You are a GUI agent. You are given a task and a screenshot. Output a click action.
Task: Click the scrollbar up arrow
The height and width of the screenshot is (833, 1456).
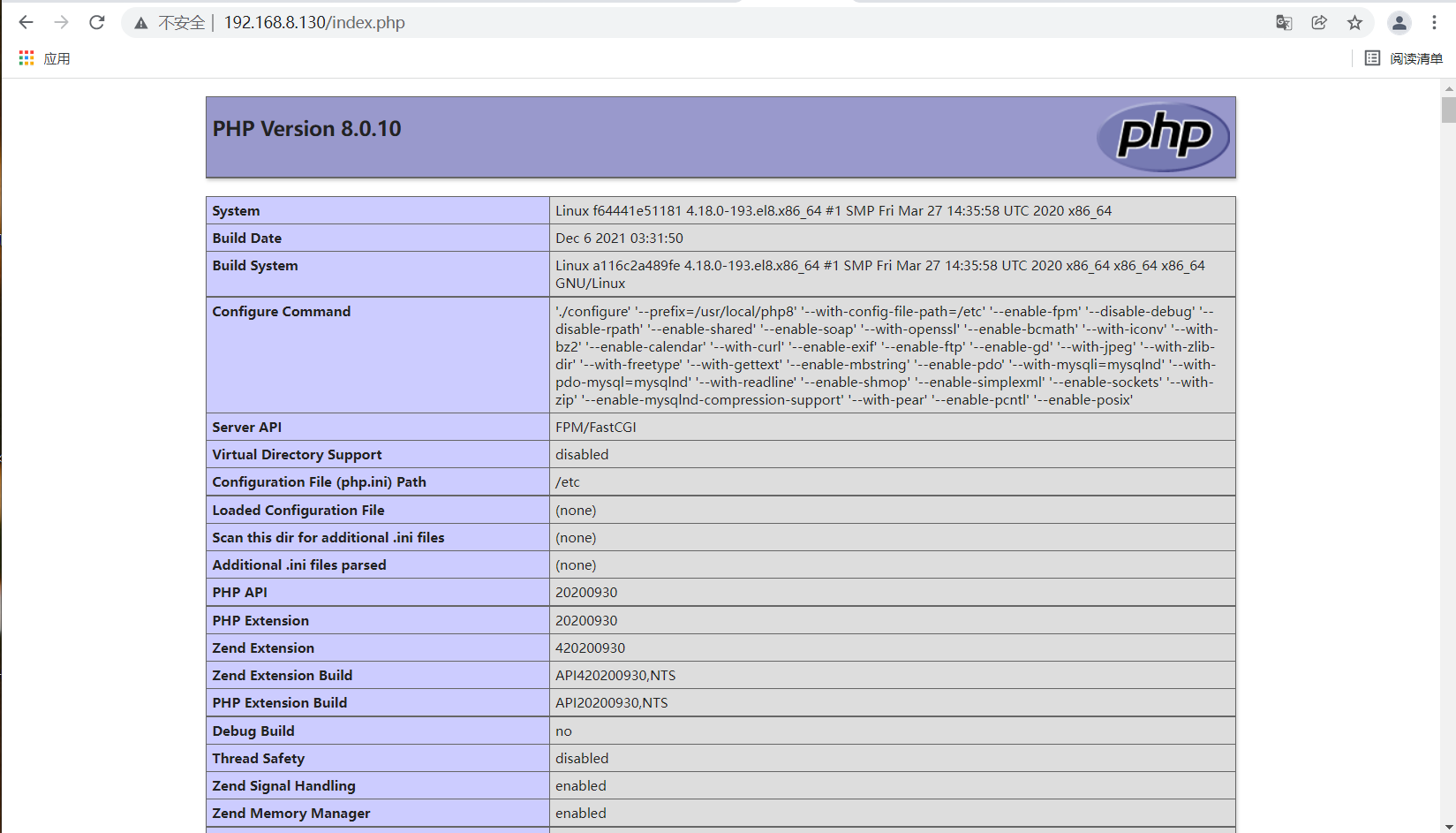coord(1448,89)
